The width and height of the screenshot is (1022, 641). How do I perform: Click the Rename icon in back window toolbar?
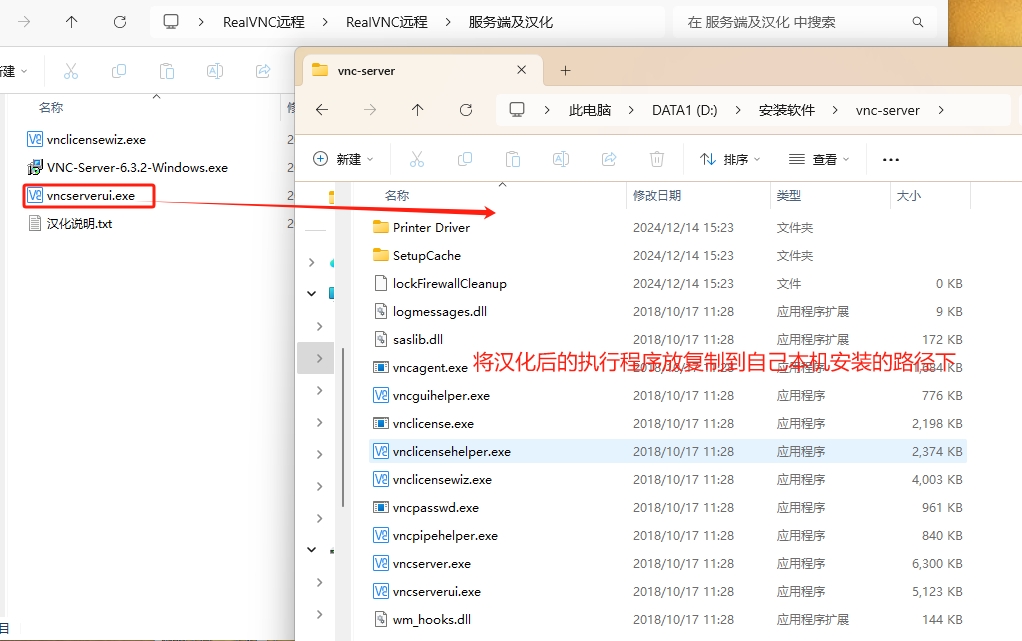[215, 71]
